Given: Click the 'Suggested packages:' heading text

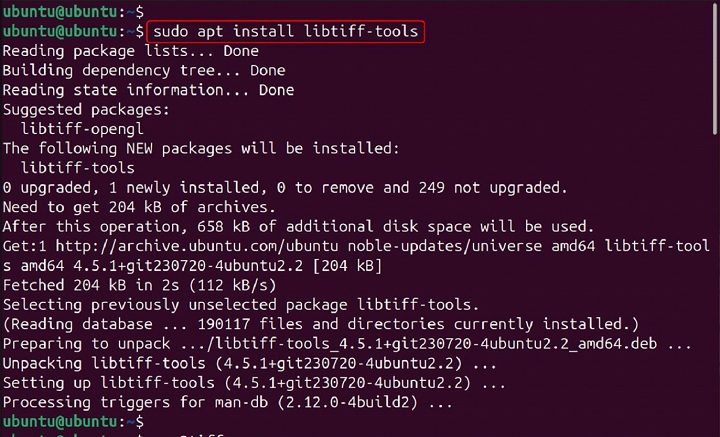Looking at the screenshot, I should [x=86, y=109].
